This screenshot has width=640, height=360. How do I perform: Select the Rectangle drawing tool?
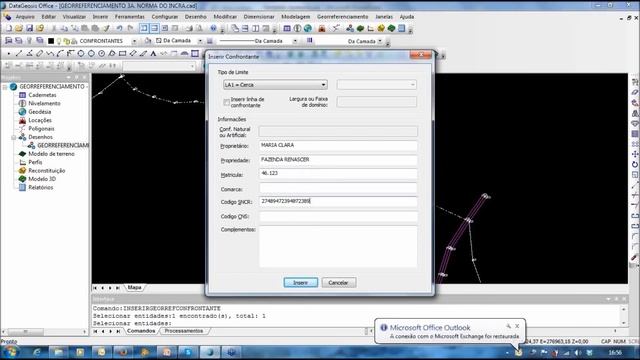coord(122,53)
